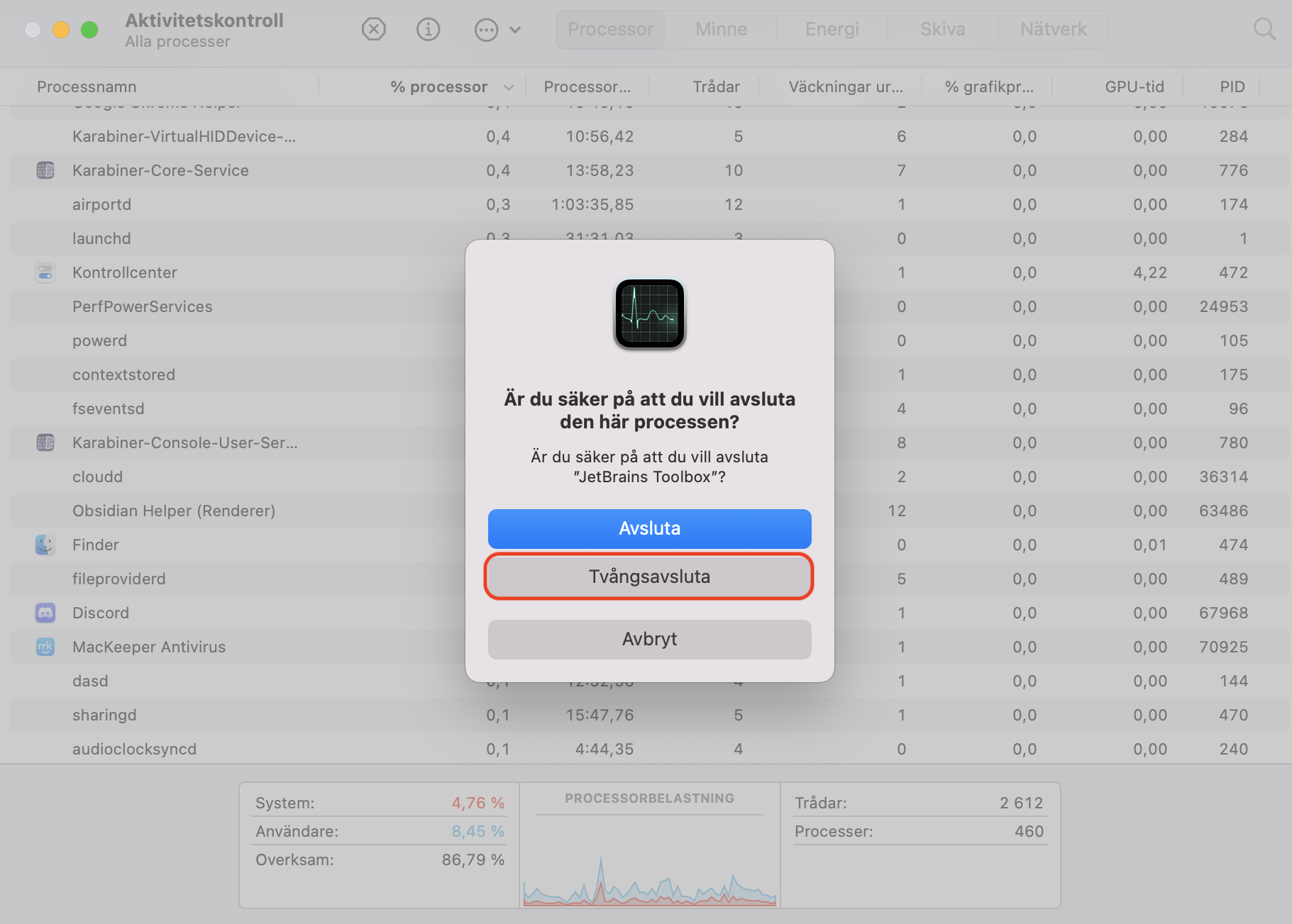The width and height of the screenshot is (1292, 924).
Task: Click the search magnifier icon
Action: coord(1264,29)
